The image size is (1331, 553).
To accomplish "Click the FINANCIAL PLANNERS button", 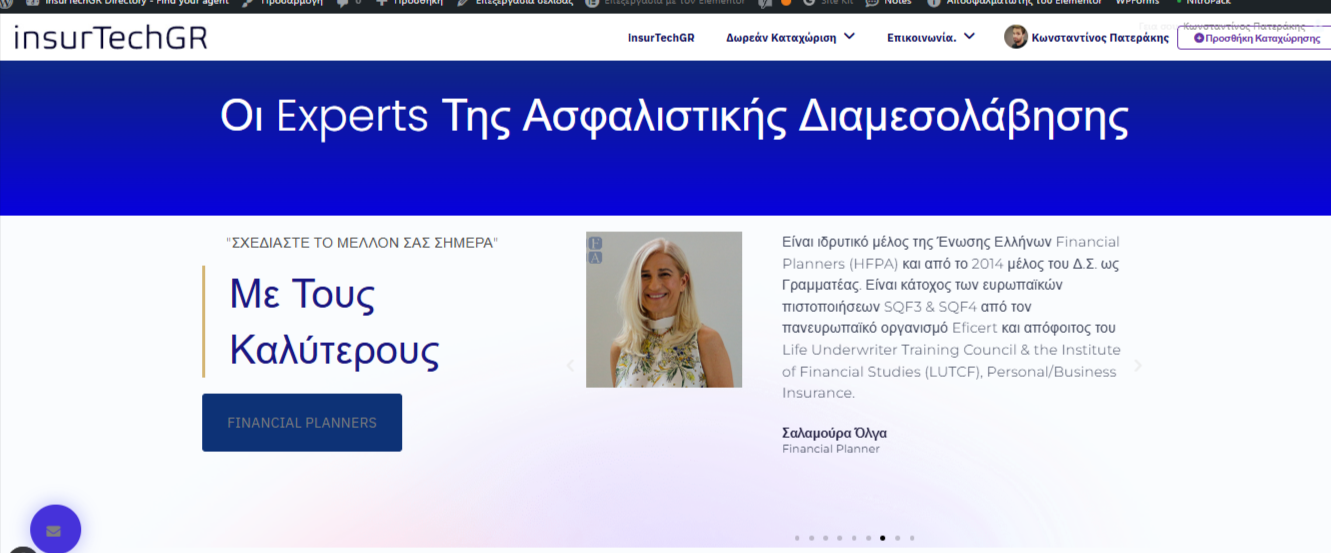I will click(302, 422).
